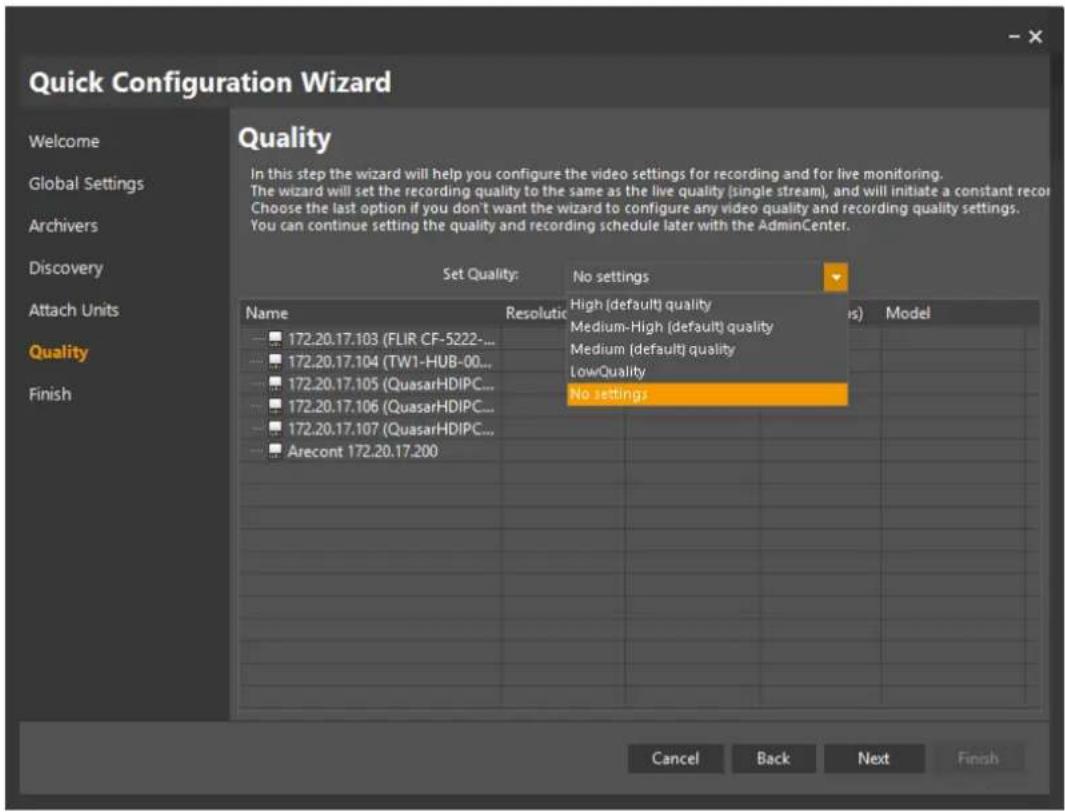This screenshot has width=1065, height=812.
Task: Select the Quality step in sidebar
Action: click(x=58, y=352)
